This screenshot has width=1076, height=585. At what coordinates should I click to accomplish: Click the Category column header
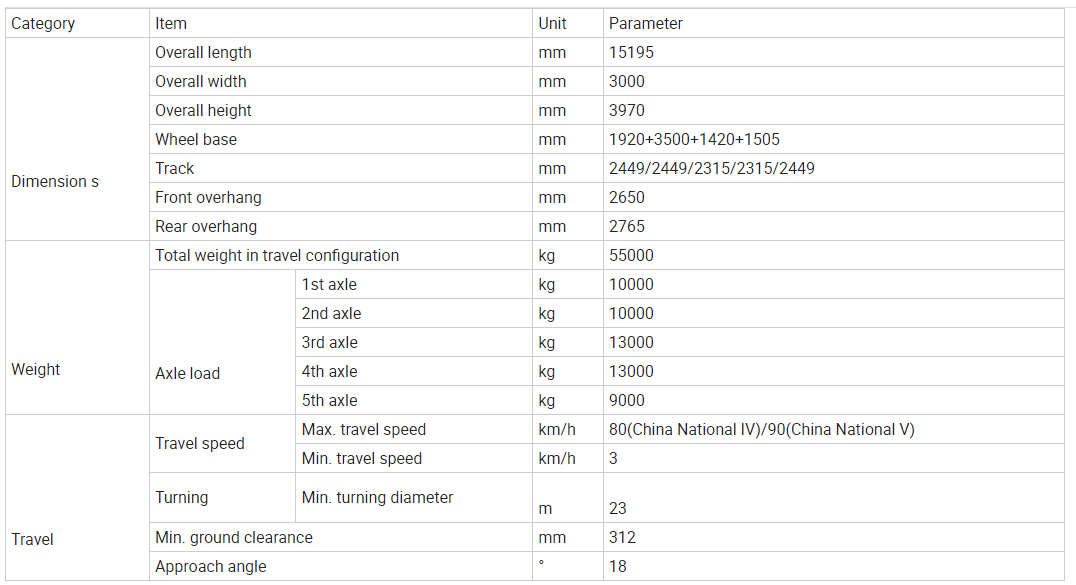tap(43, 23)
